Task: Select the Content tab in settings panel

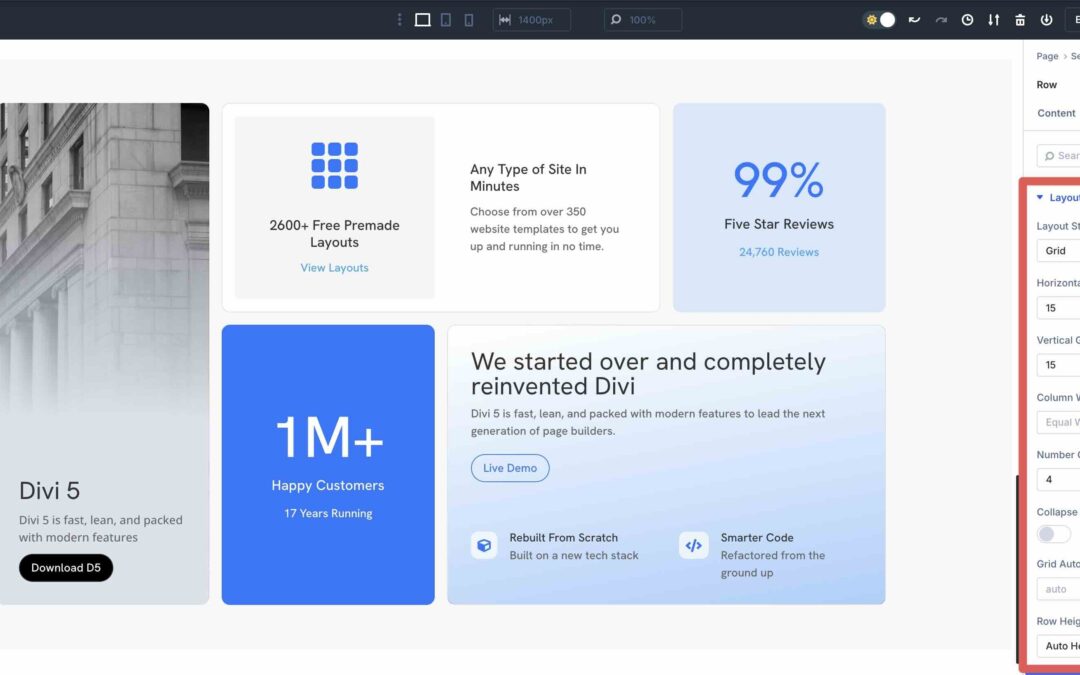Action: coord(1055,113)
